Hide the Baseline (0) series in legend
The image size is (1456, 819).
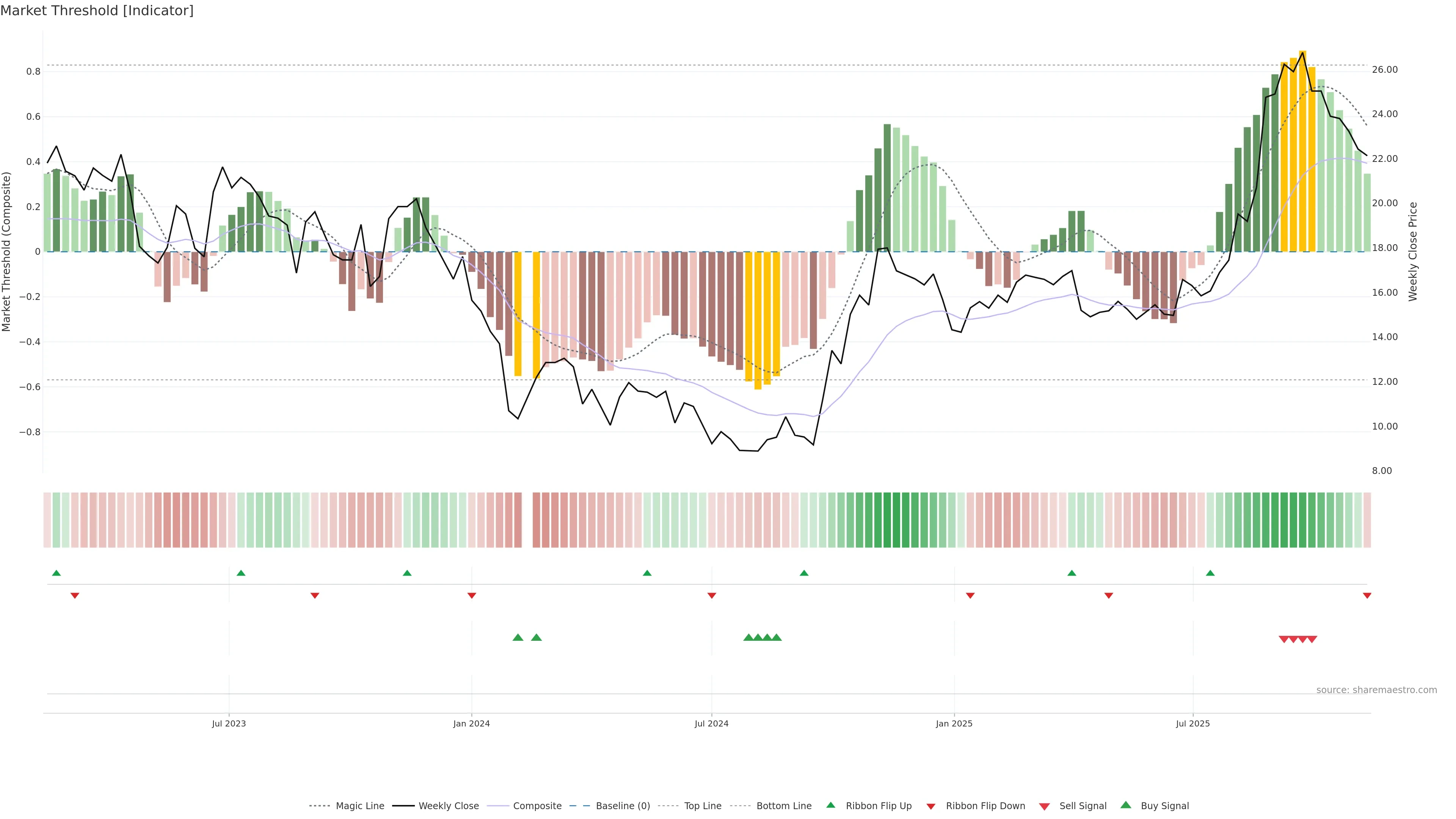[622, 806]
